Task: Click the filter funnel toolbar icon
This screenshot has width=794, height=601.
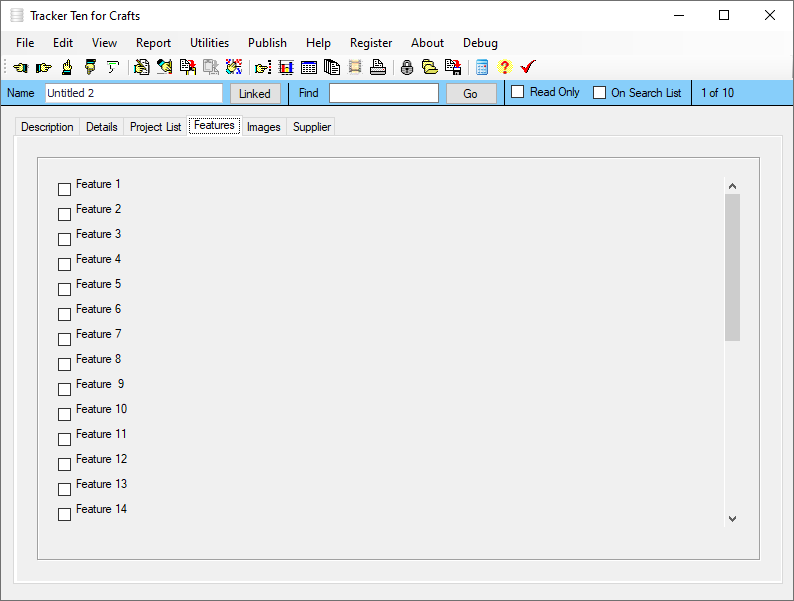Action: [x=113, y=67]
